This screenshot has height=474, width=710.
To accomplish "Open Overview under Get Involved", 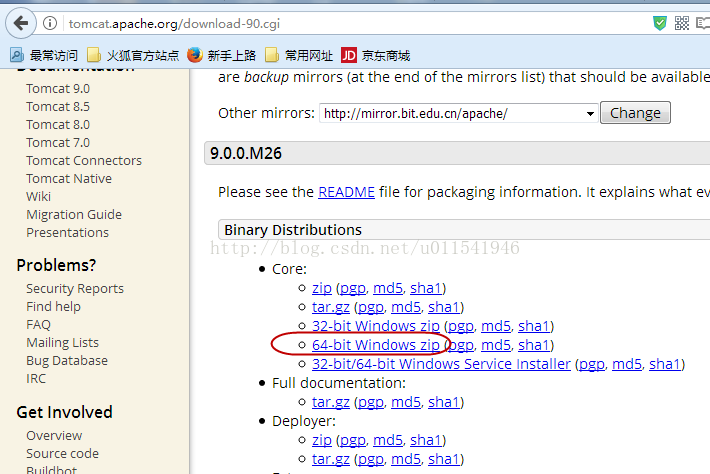I will pos(54,436).
